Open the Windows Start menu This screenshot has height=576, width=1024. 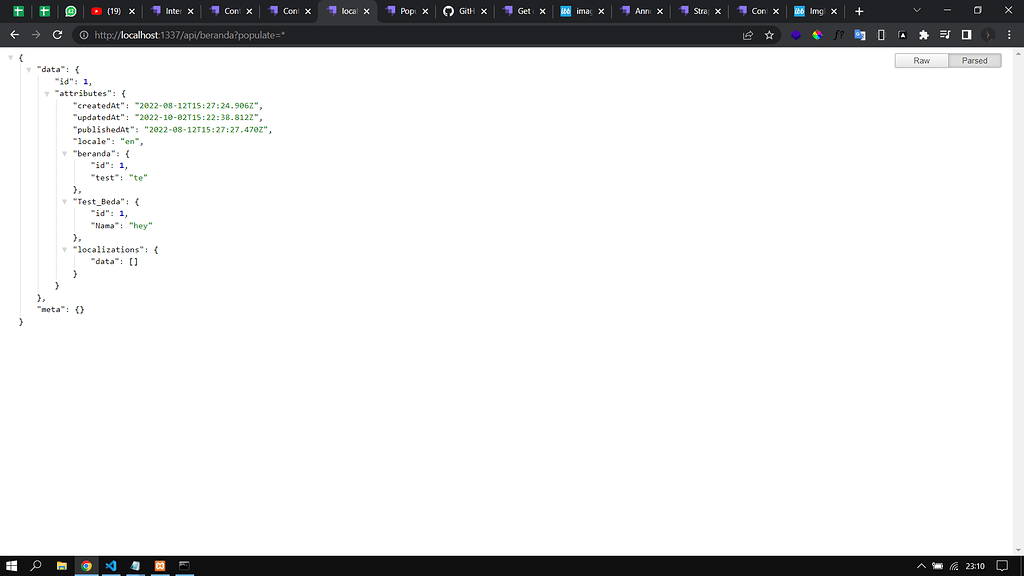pos(11,566)
